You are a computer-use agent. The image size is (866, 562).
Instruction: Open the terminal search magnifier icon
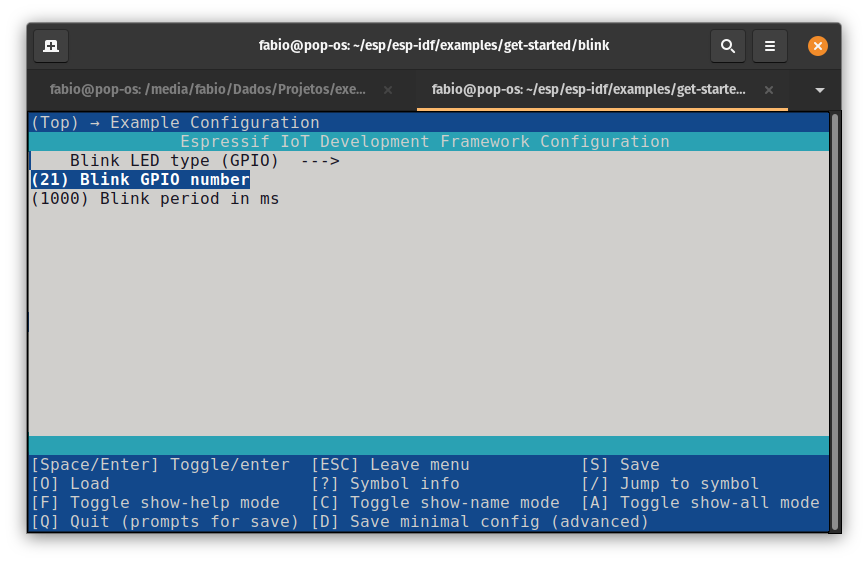(727, 46)
